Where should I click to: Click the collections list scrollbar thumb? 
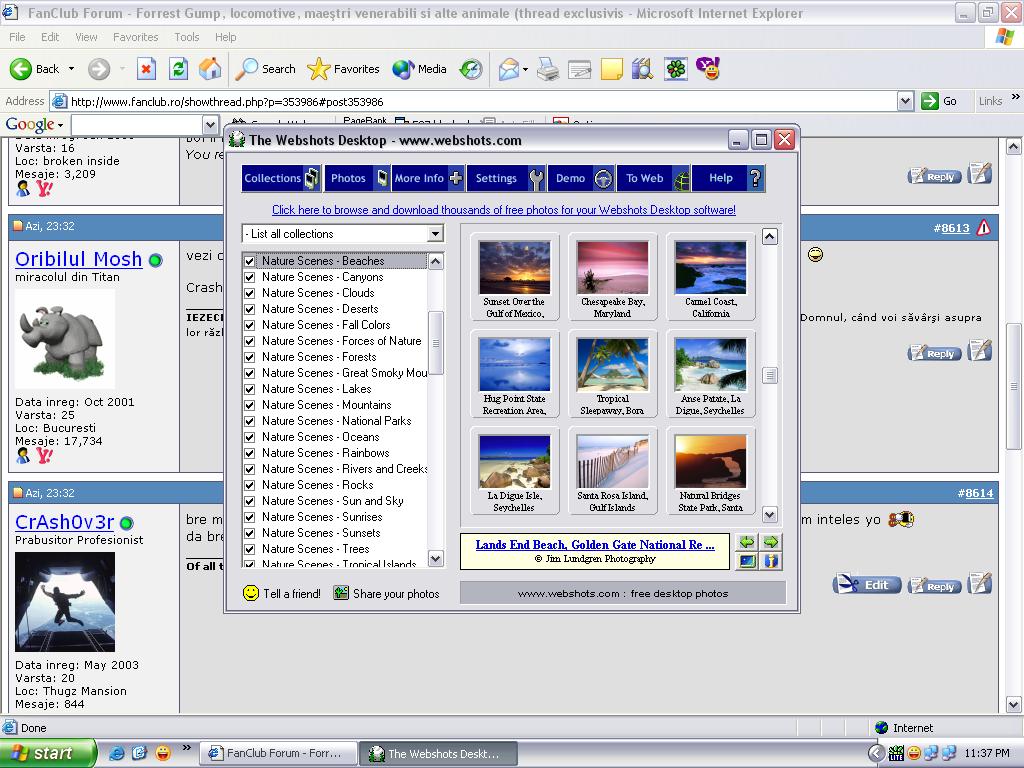[436, 343]
